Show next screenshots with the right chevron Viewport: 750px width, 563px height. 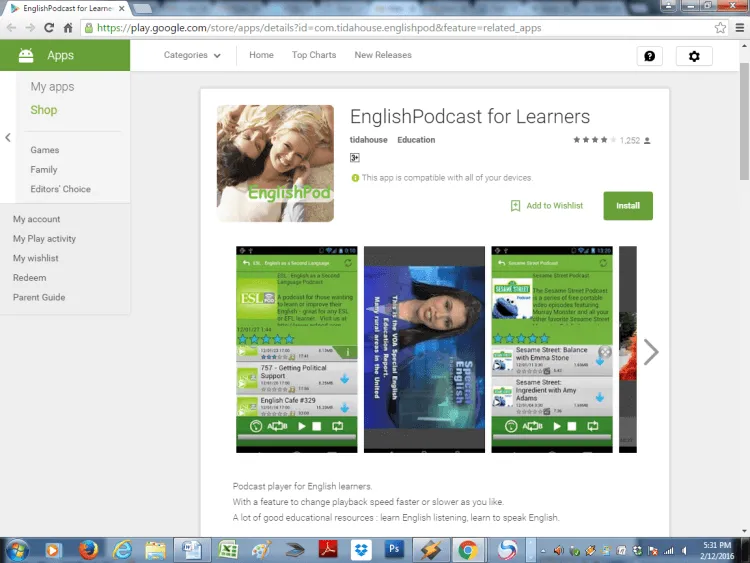pos(651,352)
